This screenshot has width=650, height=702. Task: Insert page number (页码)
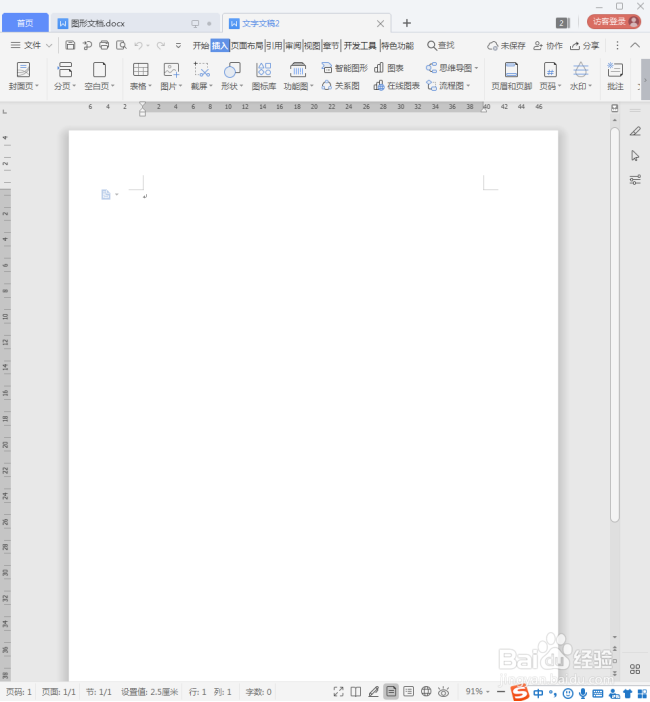coord(550,76)
